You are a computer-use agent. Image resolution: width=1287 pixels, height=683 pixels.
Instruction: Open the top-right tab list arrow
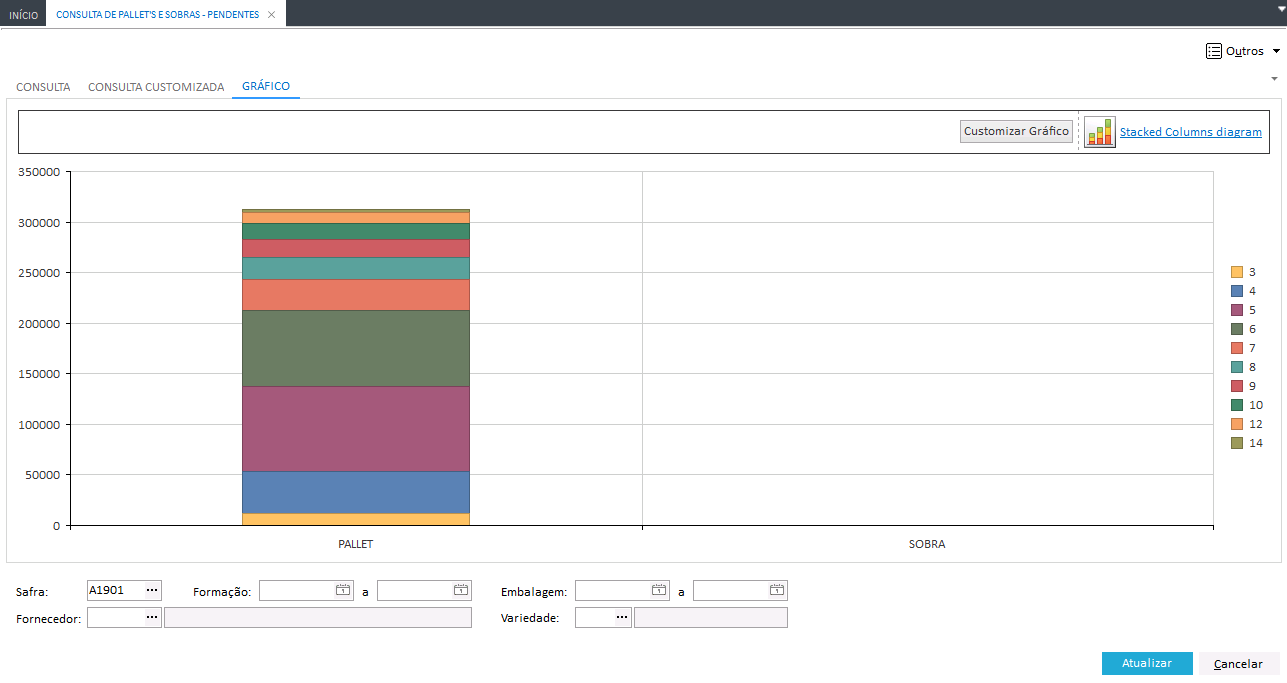[x=1281, y=8]
